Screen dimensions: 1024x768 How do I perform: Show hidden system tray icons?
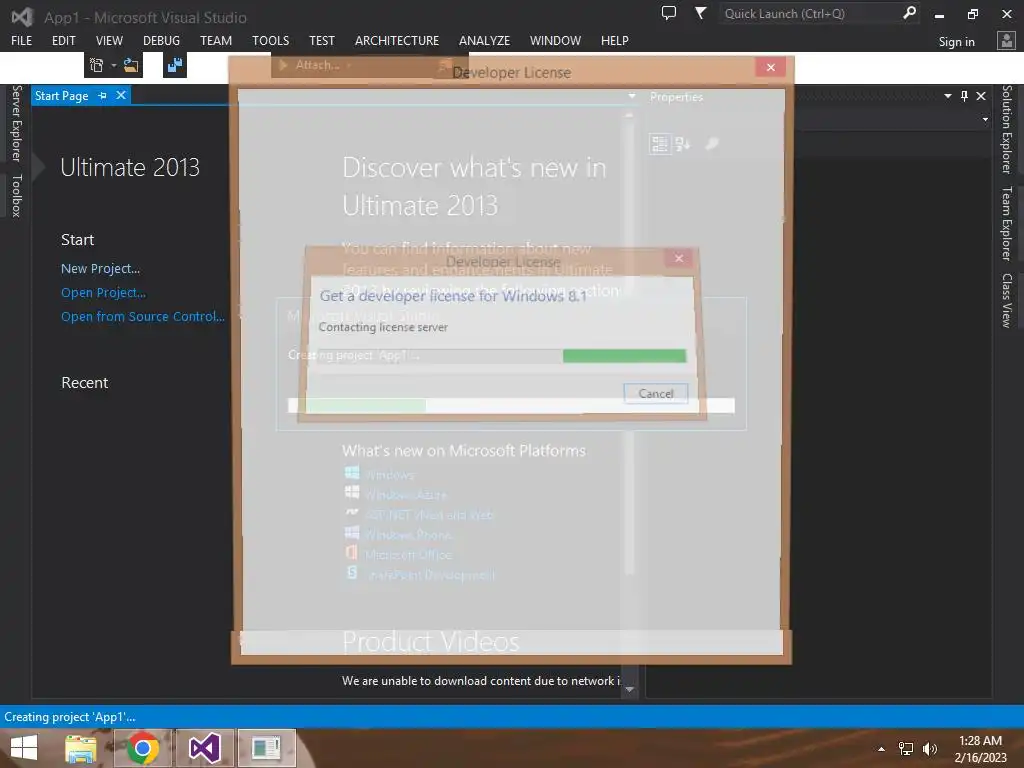881,749
